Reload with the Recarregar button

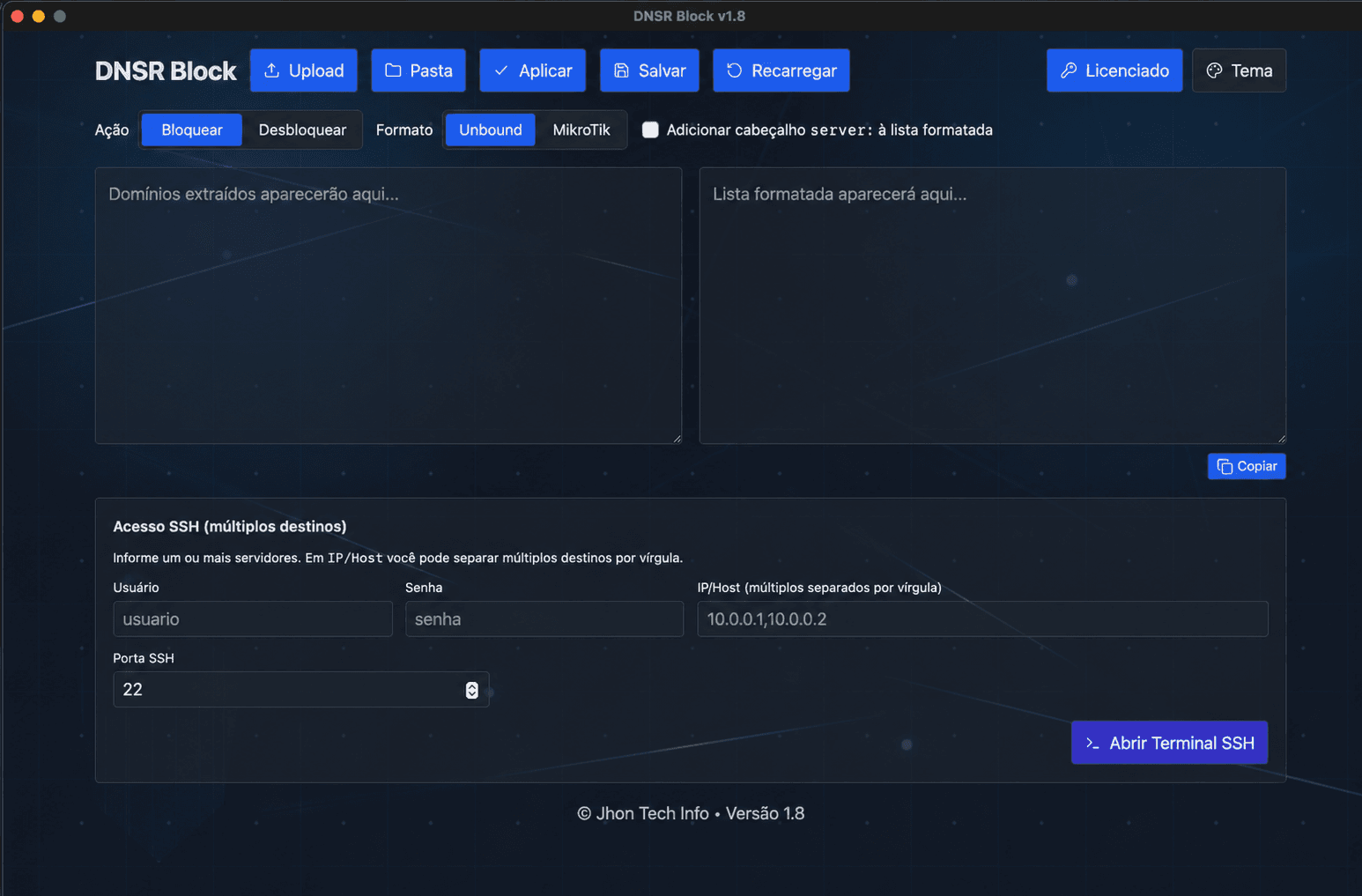point(781,70)
